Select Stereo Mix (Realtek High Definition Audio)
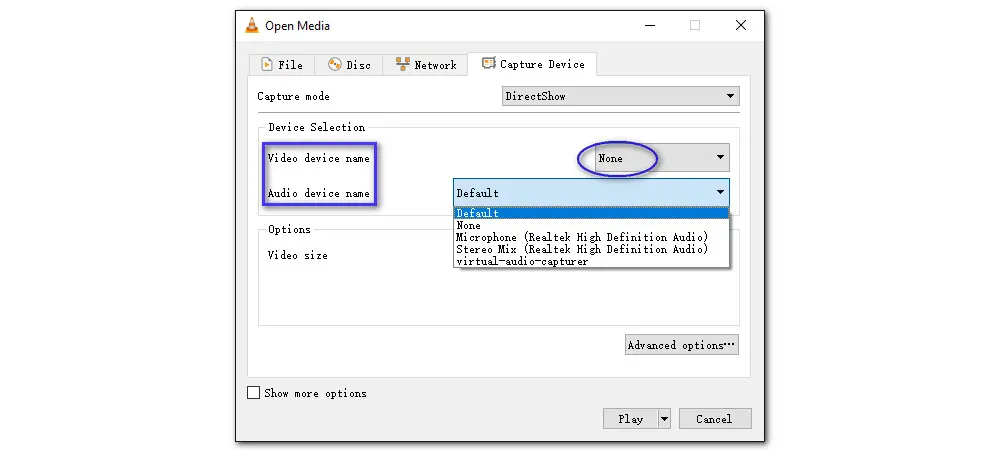 (x=591, y=249)
